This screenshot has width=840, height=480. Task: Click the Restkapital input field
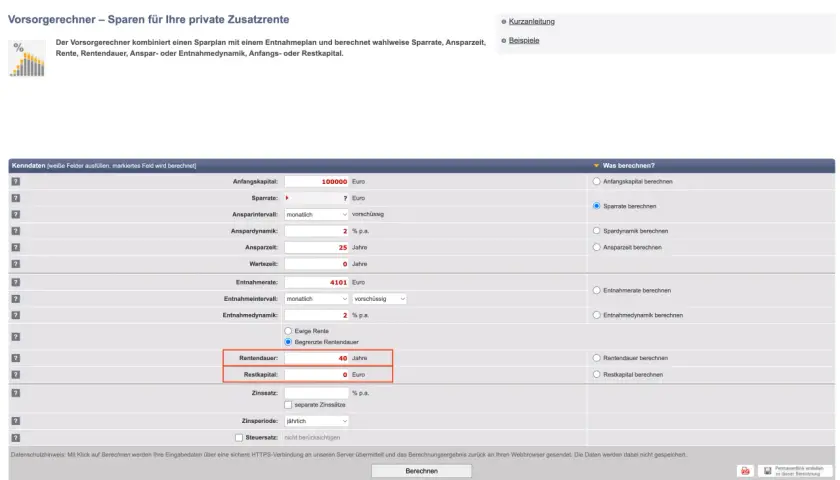click(317, 374)
